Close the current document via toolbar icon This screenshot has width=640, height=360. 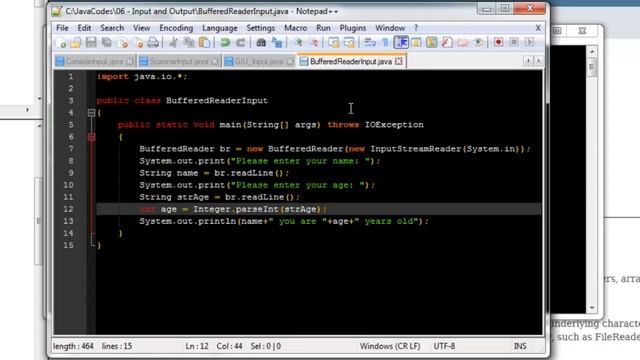122,42
